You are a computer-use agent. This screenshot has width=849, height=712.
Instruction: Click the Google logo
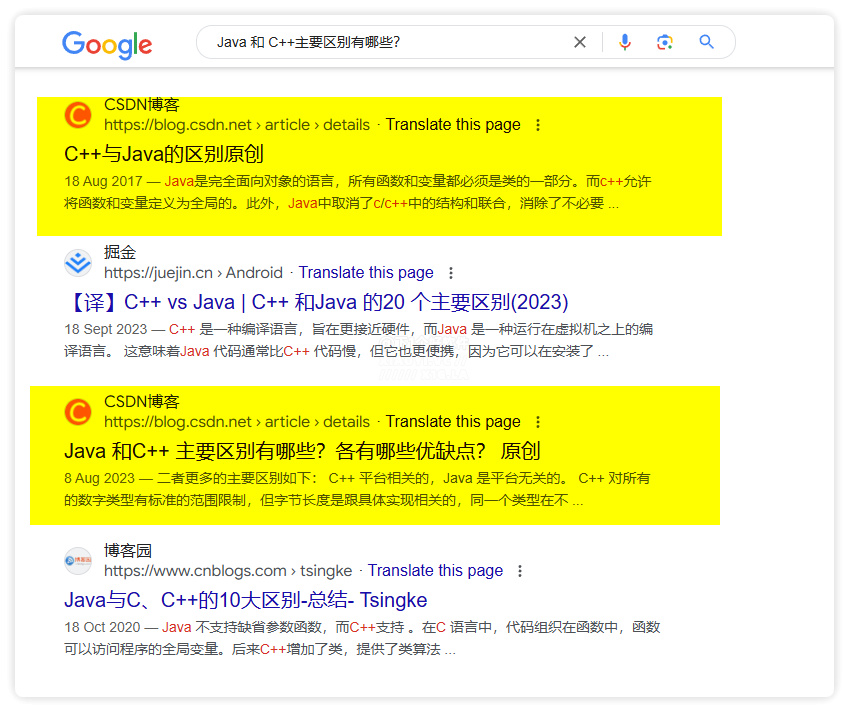(x=107, y=44)
